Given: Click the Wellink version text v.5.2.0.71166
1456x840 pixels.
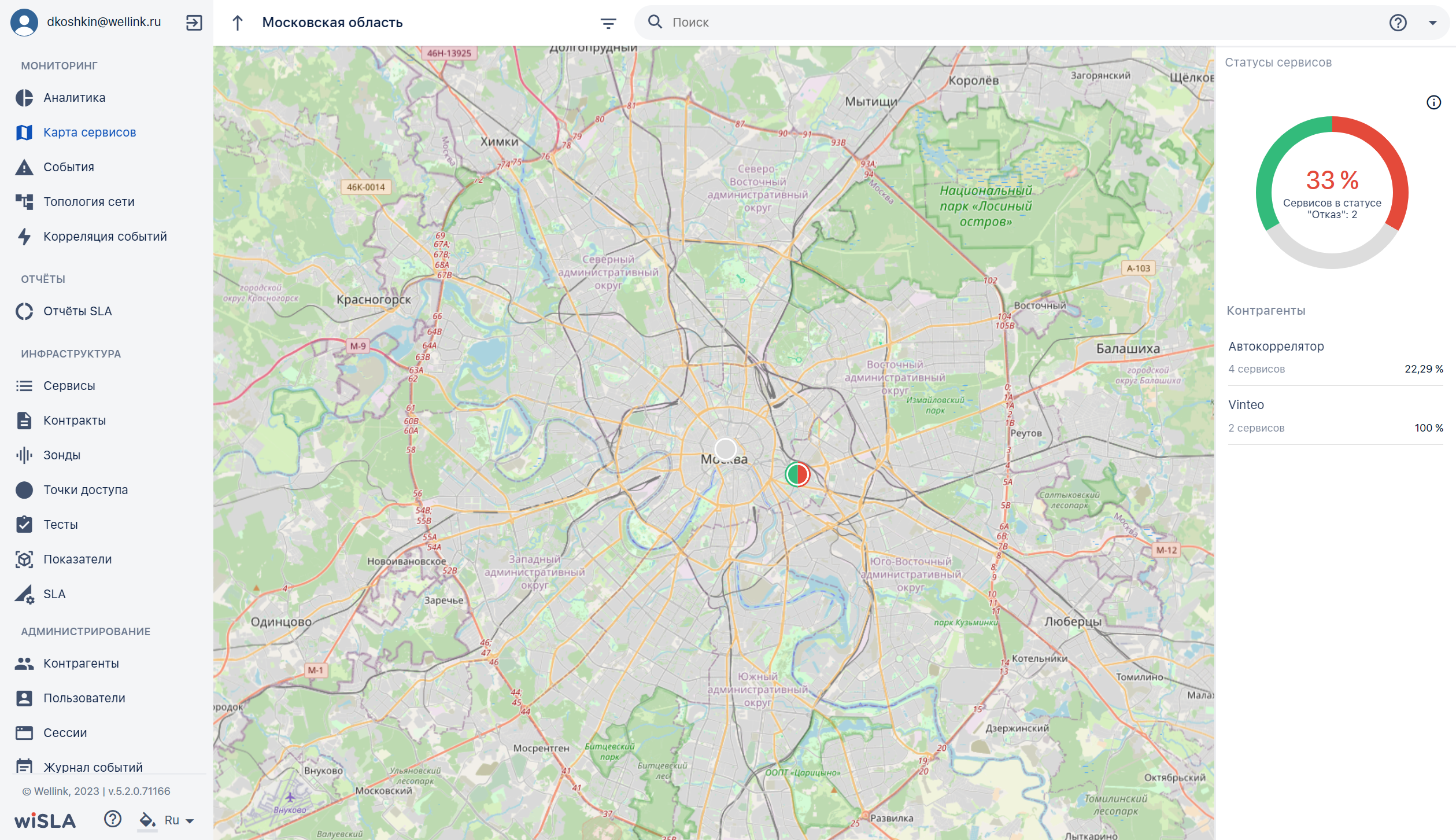Looking at the screenshot, I should point(139,791).
